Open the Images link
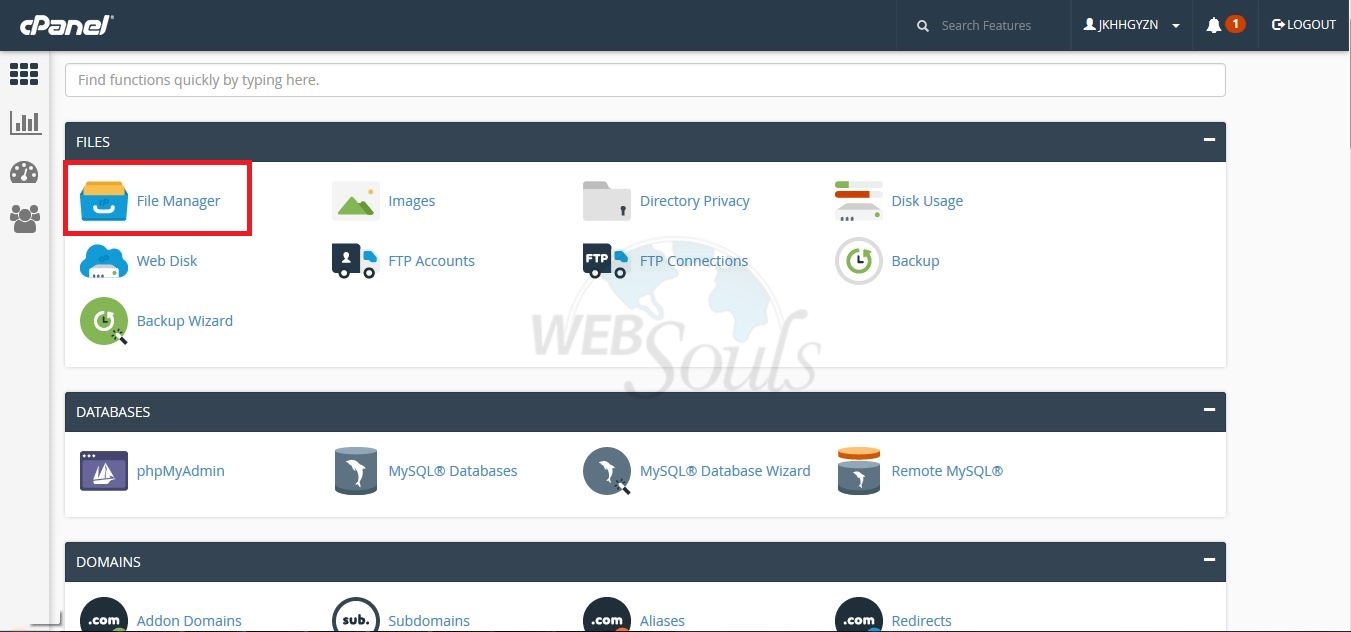 pos(412,201)
